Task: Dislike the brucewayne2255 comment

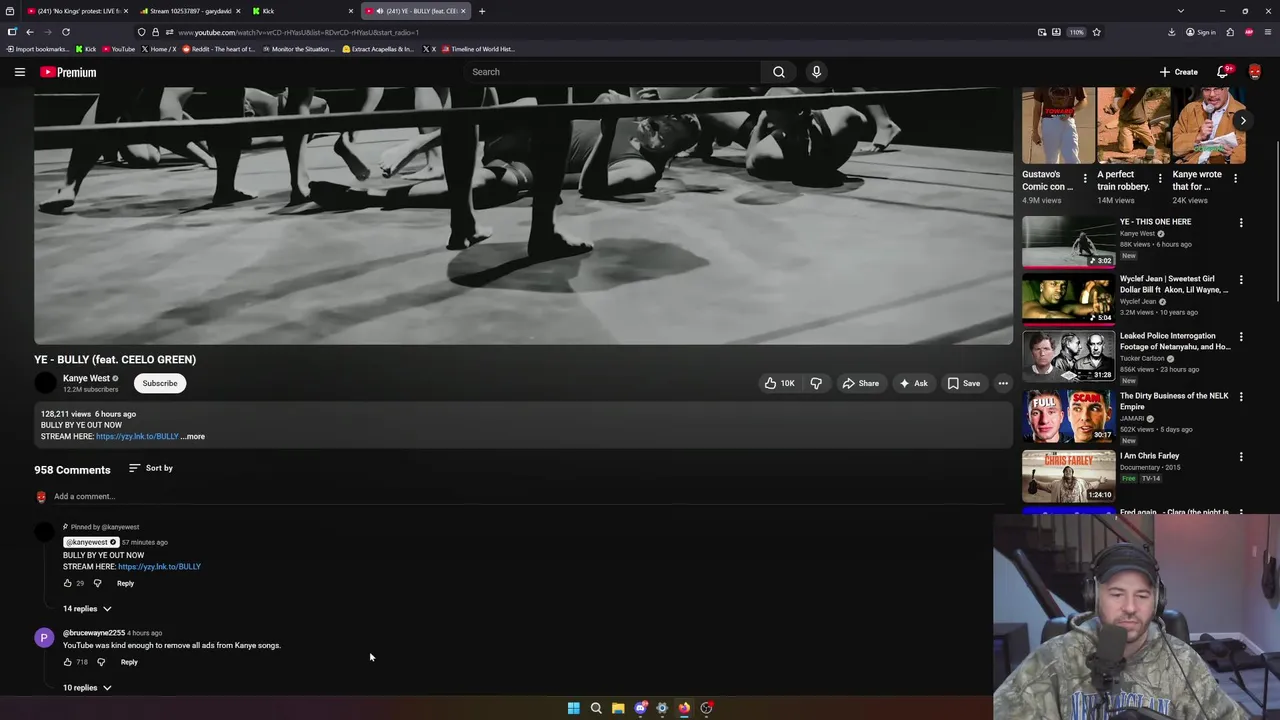Action: click(x=101, y=662)
